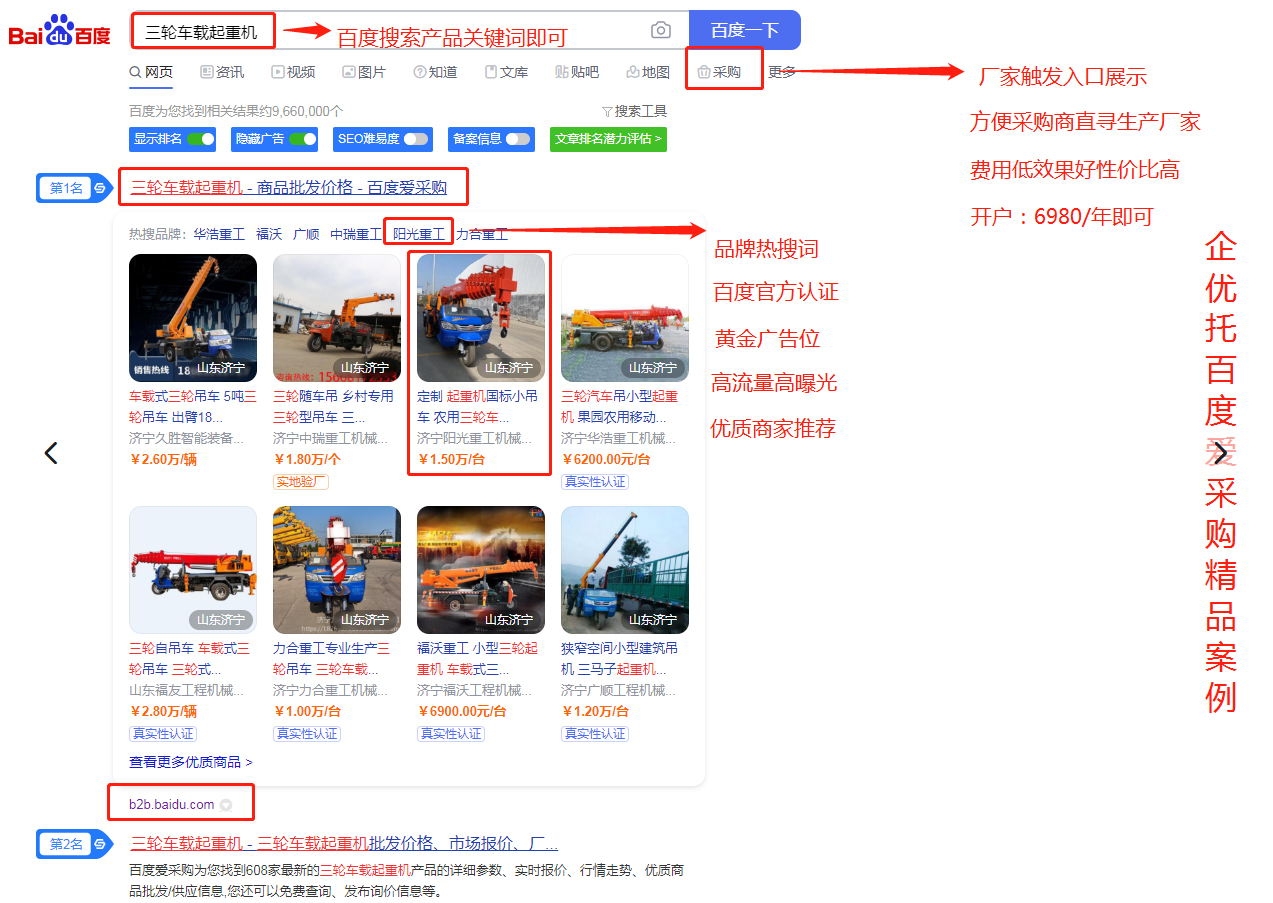Screen dimensions: 1273x903
Task: Click the 广顺 brand link
Action: tap(306, 234)
